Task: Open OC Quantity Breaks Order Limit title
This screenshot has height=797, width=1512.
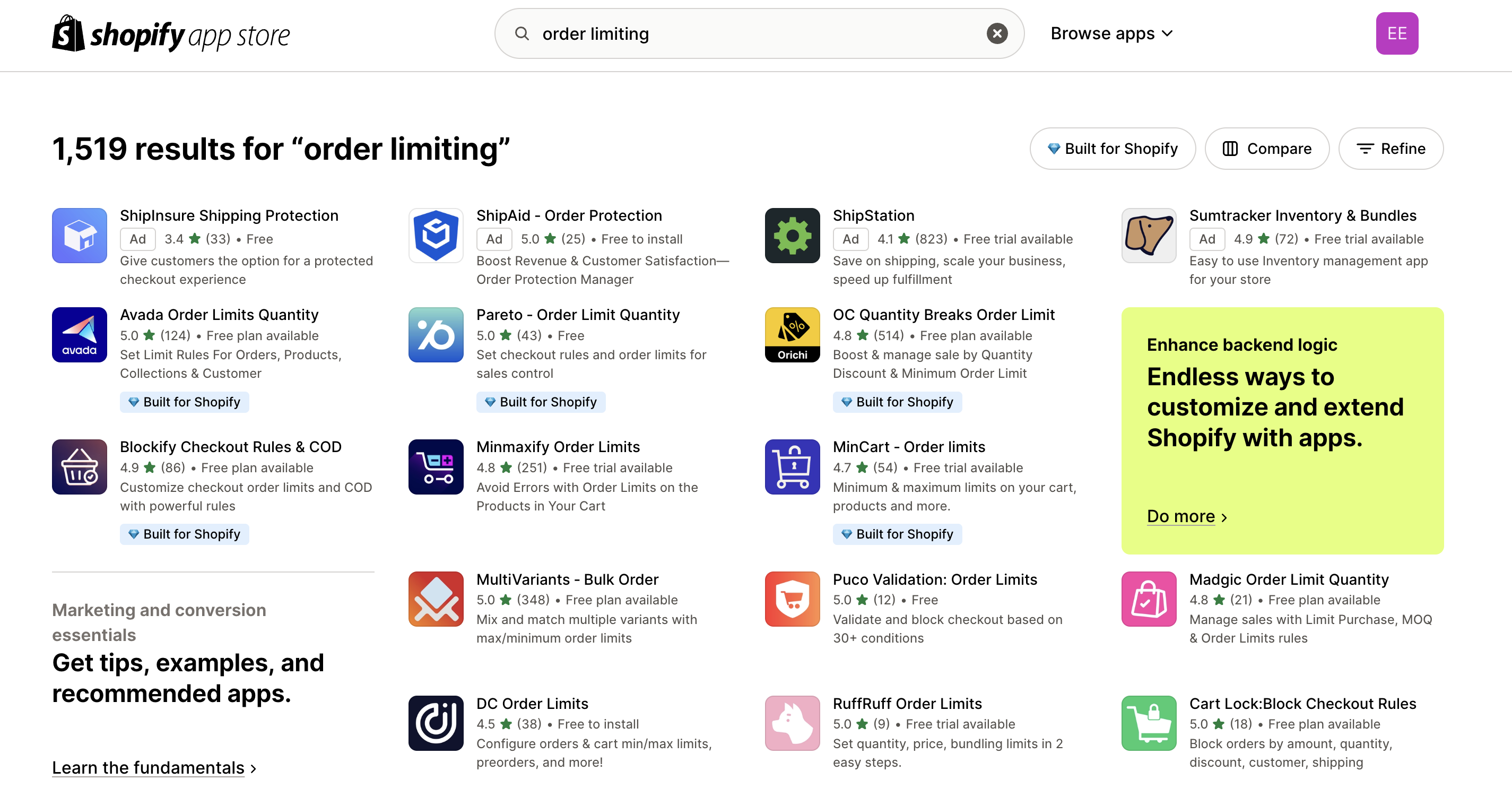Action: click(943, 315)
